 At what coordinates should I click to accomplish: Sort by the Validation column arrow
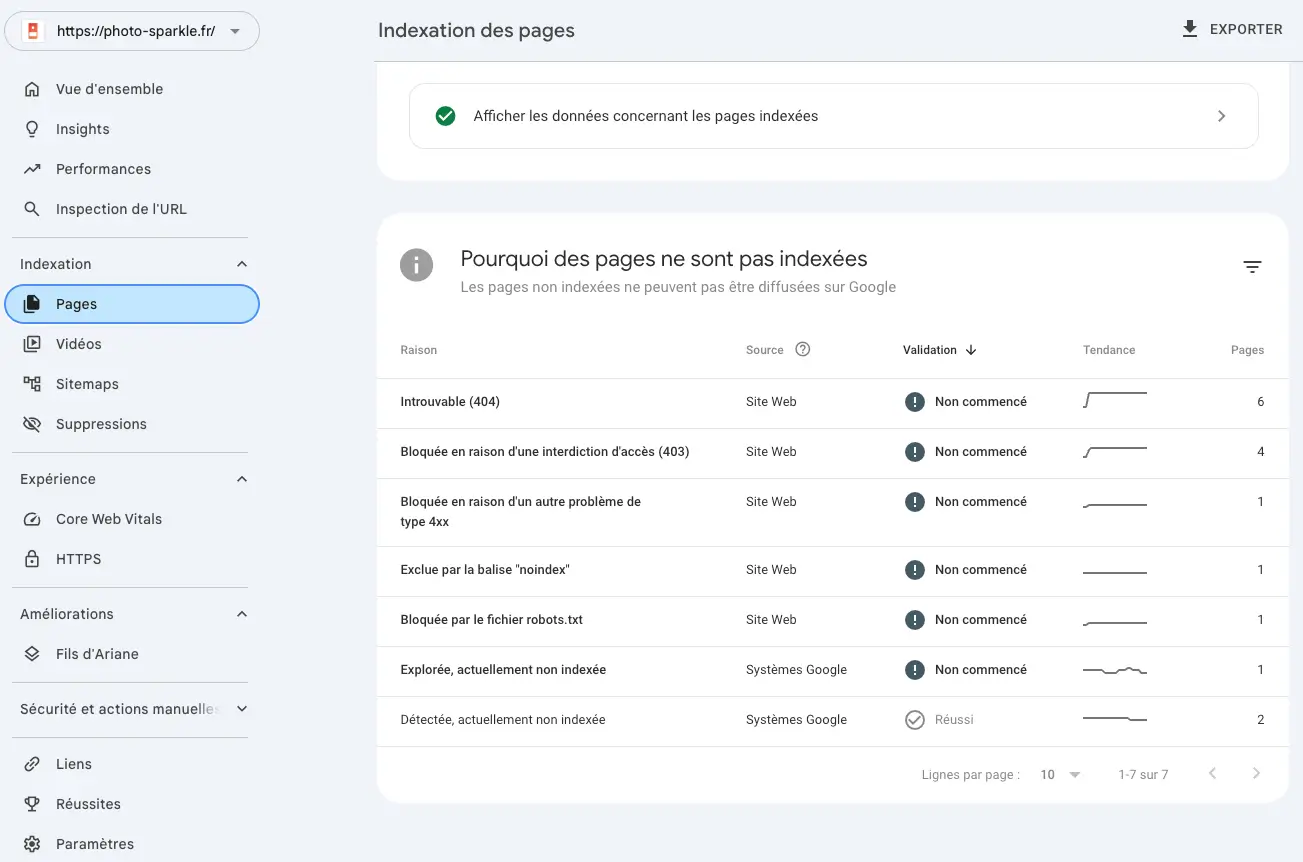click(x=971, y=350)
